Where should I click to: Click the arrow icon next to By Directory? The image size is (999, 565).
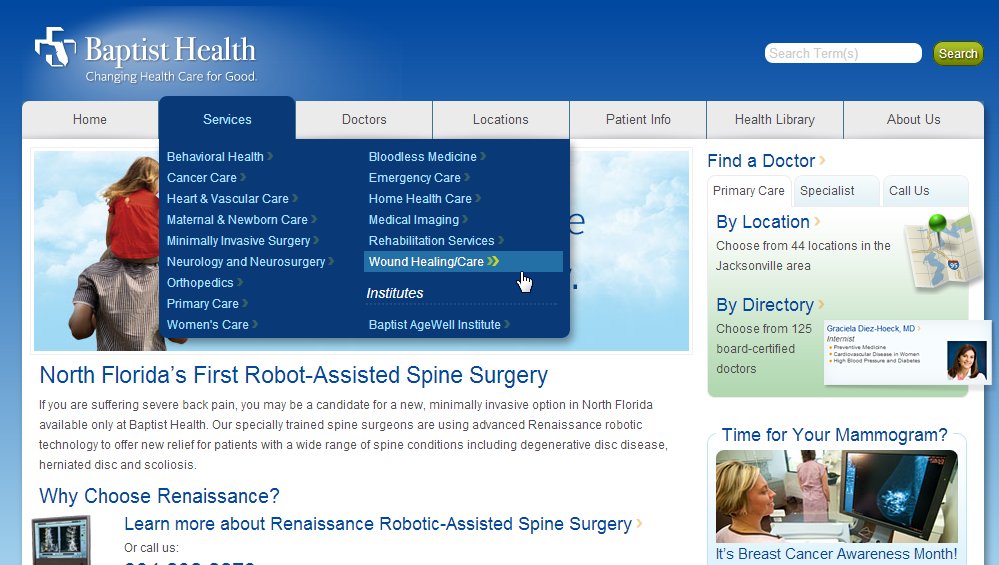click(821, 304)
